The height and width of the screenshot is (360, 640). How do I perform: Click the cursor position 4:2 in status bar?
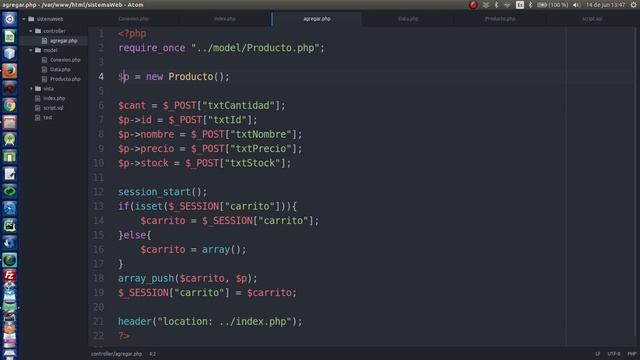coord(152,354)
